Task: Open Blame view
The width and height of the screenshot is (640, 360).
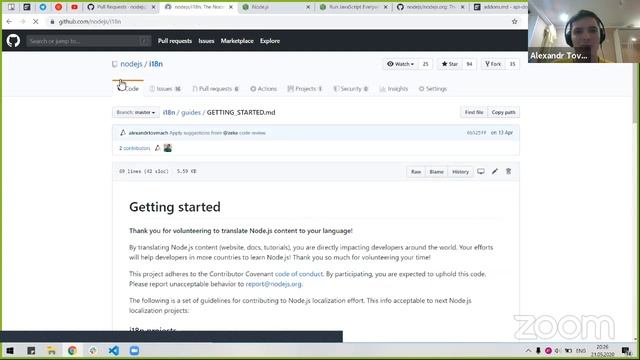Action: coord(436,172)
